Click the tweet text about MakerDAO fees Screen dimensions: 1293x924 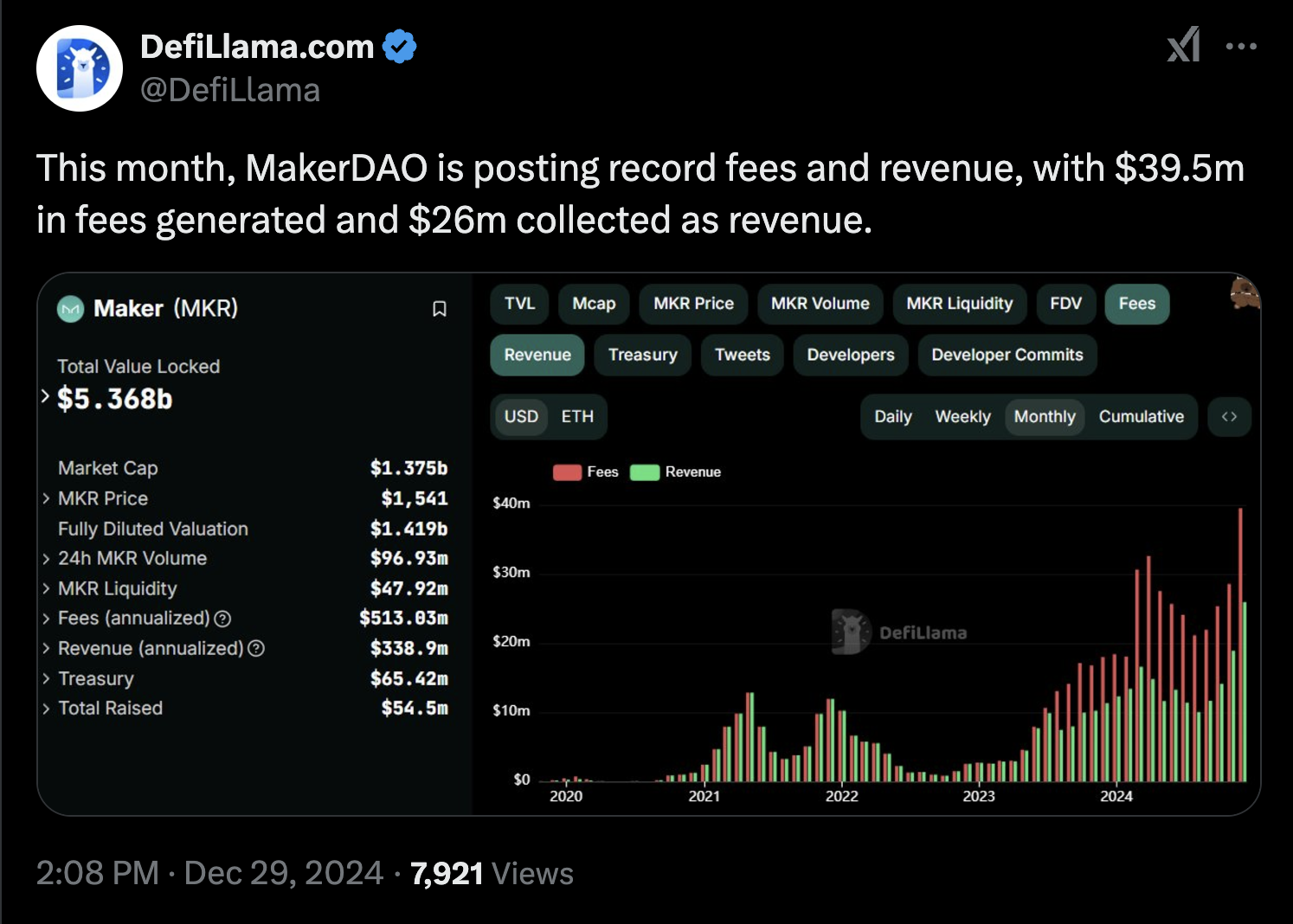[640, 194]
